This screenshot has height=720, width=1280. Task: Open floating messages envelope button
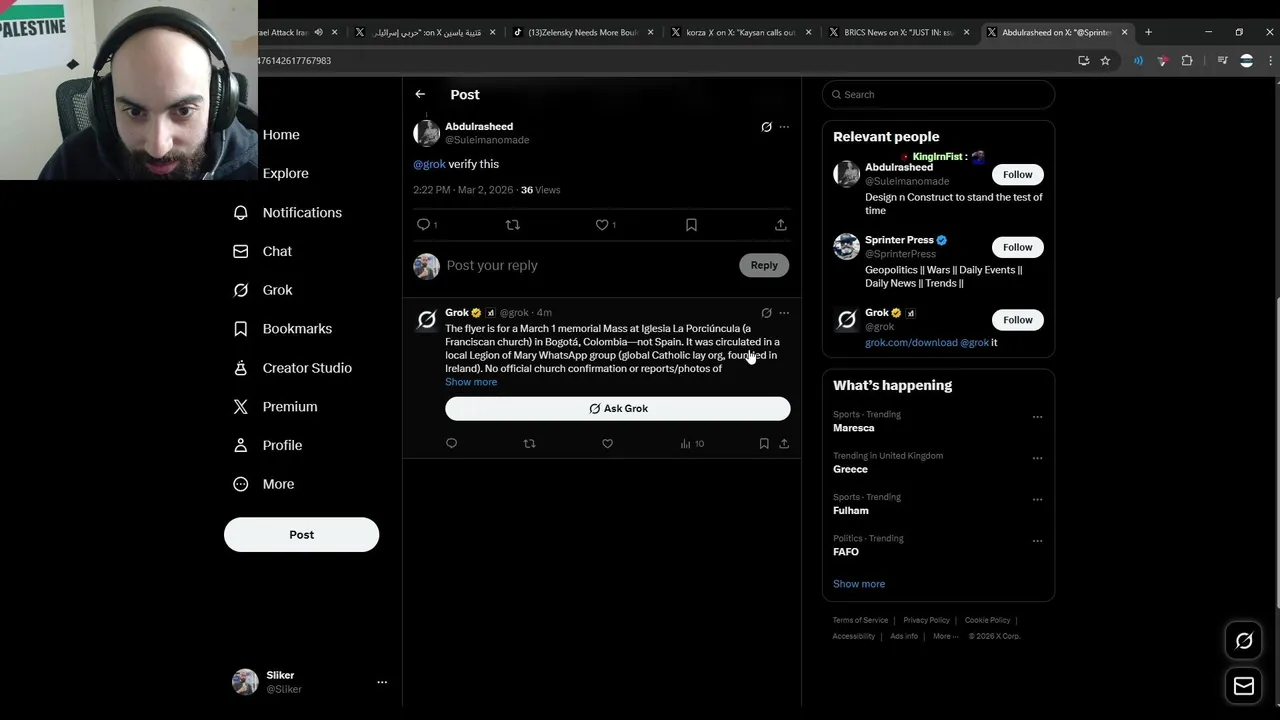pos(1244,686)
